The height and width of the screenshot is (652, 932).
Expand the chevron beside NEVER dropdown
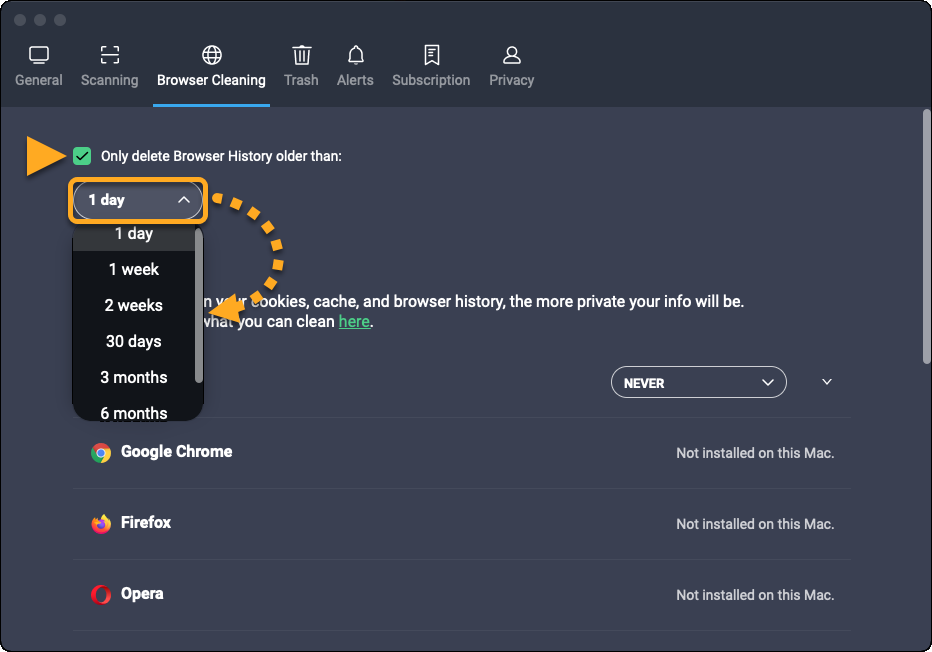point(826,382)
